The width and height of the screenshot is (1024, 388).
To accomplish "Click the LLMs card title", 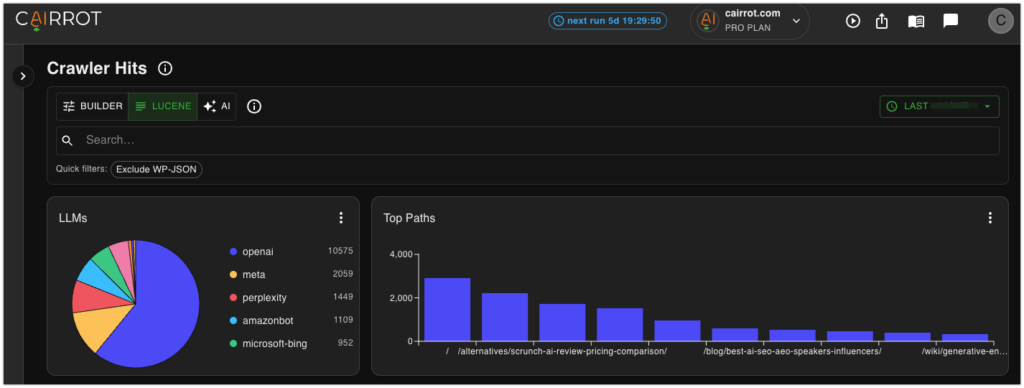I will (x=73, y=218).
